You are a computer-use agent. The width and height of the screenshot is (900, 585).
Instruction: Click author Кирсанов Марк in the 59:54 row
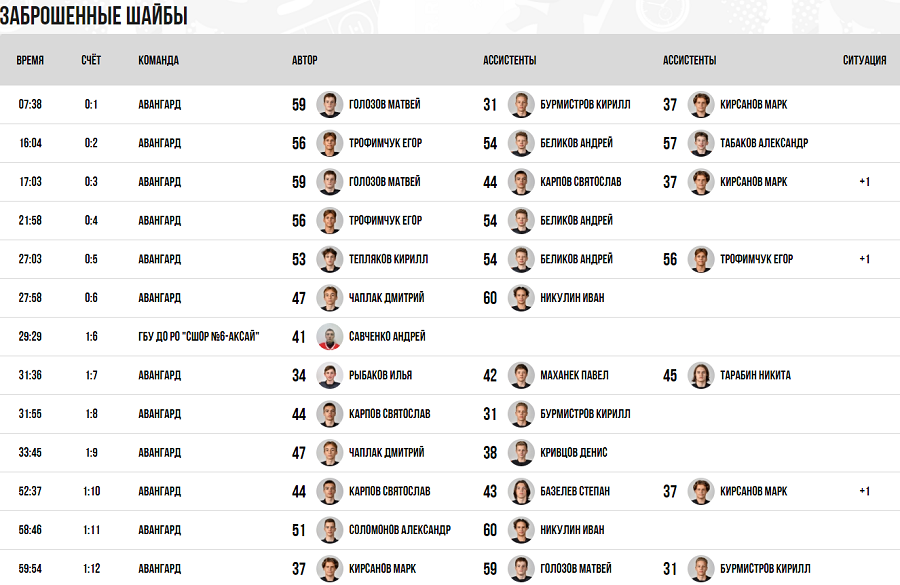pos(382,569)
